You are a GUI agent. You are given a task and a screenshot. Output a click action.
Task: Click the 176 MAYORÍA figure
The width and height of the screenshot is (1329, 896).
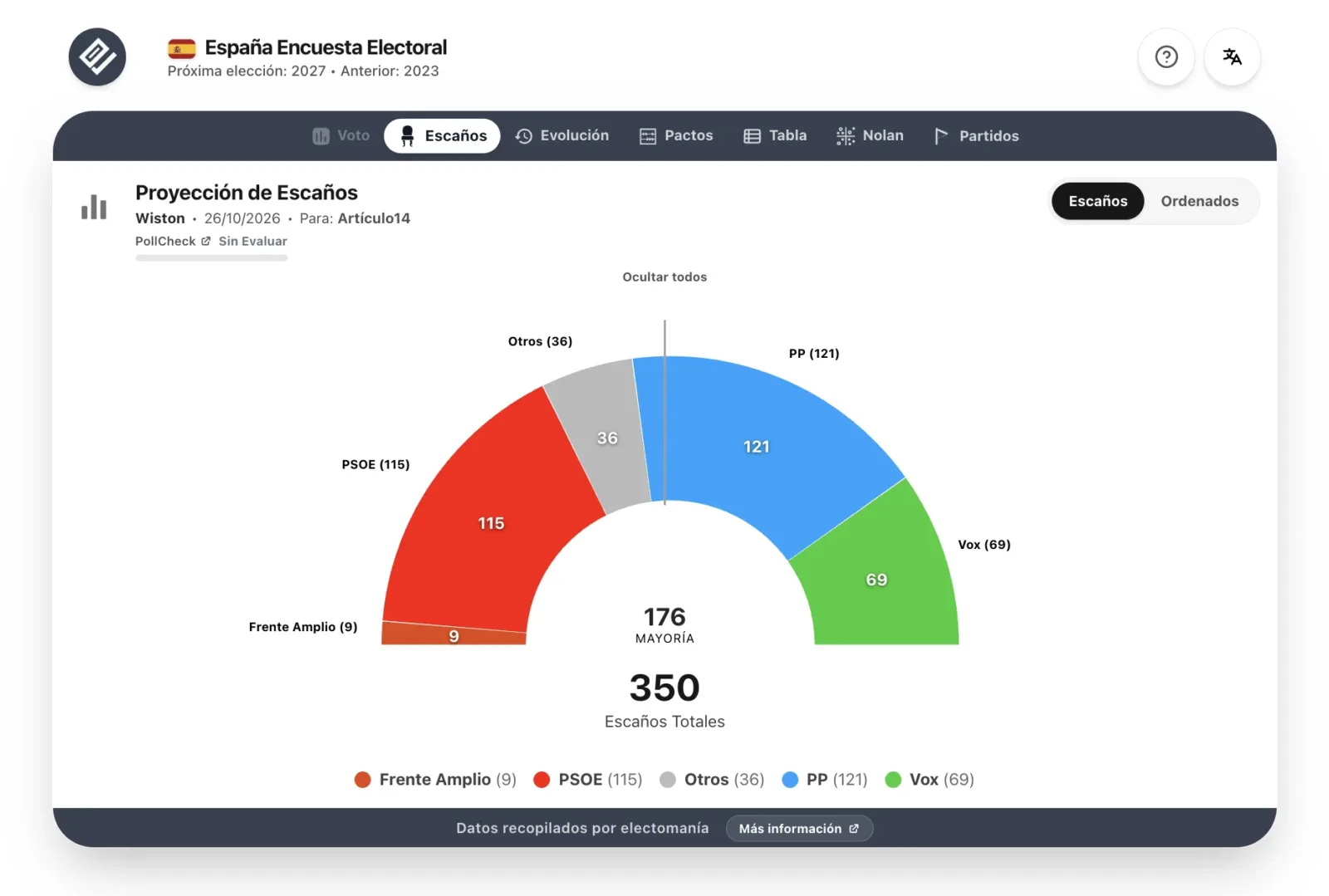(664, 624)
